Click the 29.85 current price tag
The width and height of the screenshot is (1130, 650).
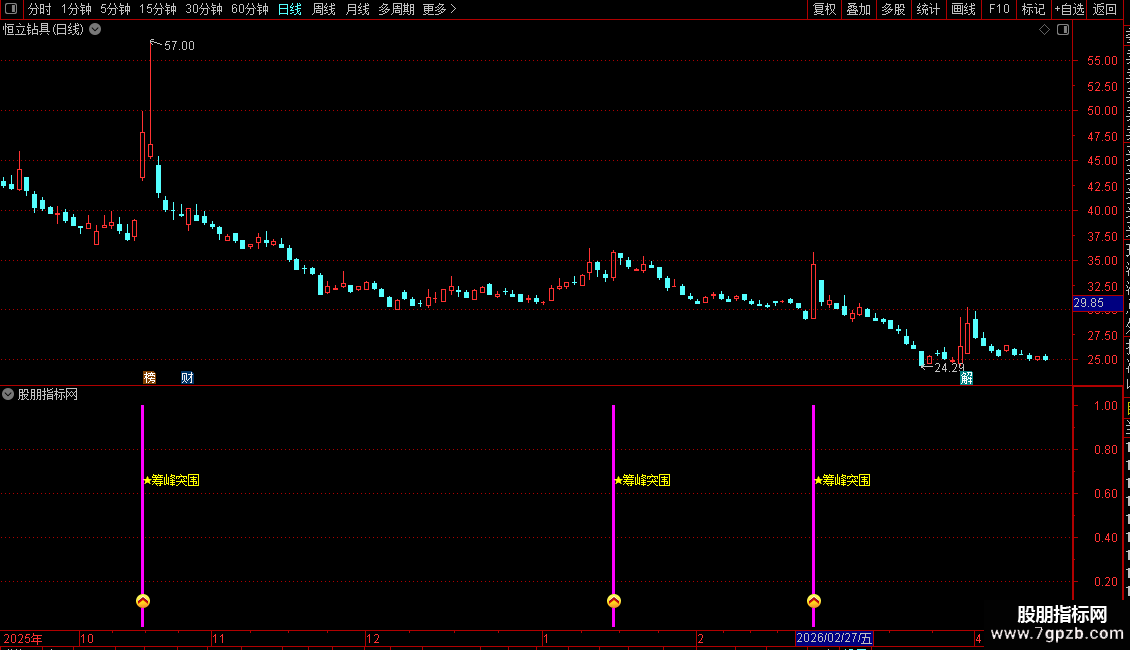pos(1097,303)
